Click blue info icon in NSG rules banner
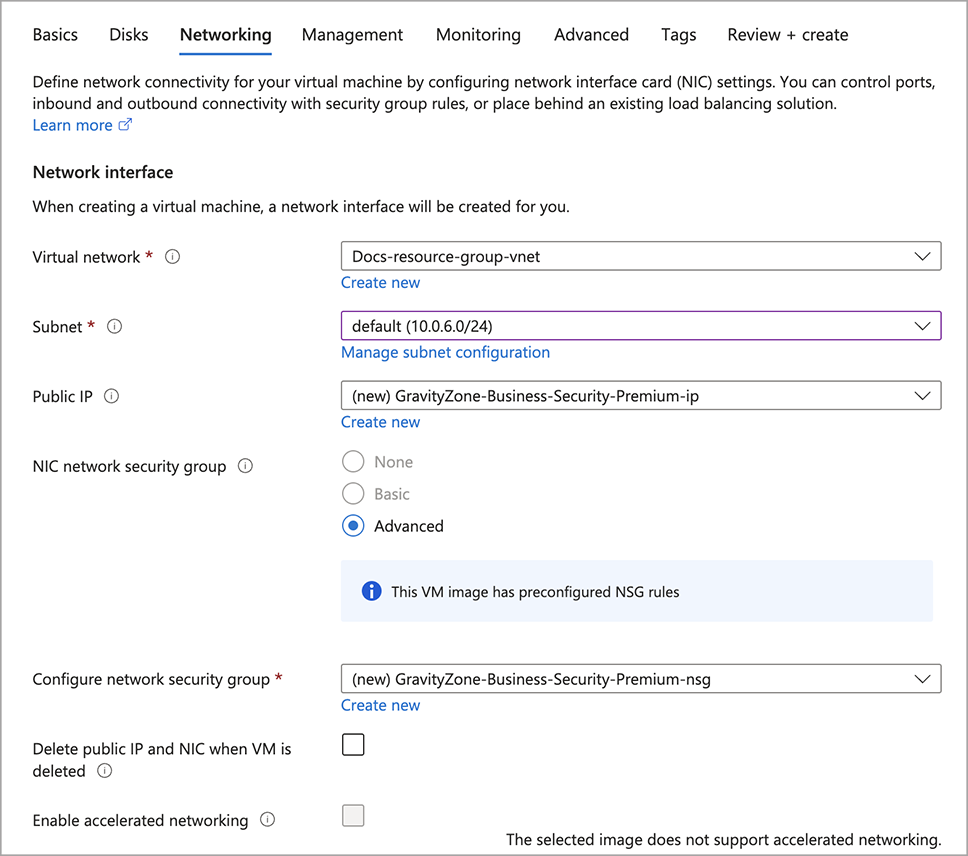This screenshot has width=968, height=856. (372, 591)
